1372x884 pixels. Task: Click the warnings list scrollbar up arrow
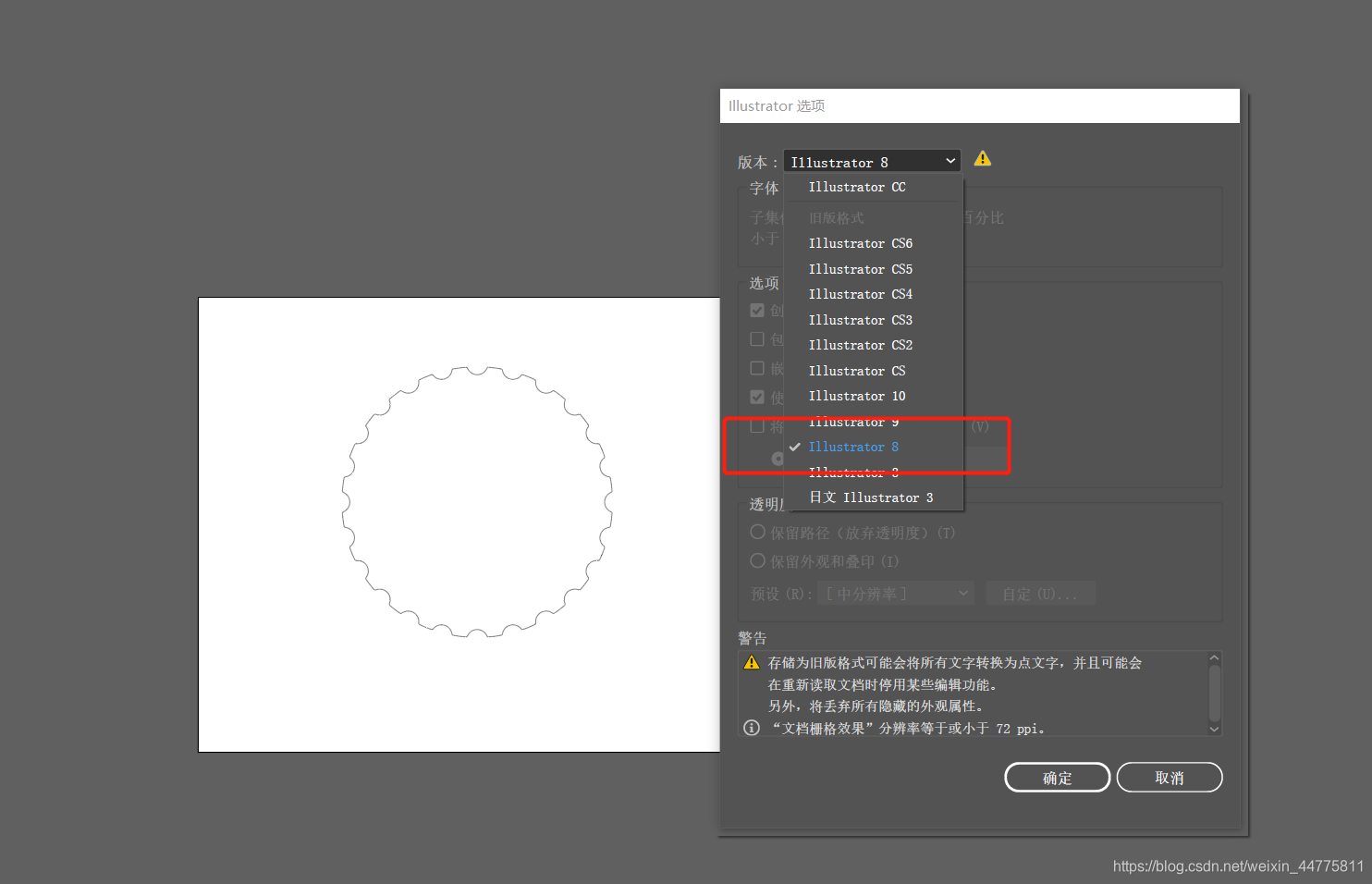tap(1215, 658)
